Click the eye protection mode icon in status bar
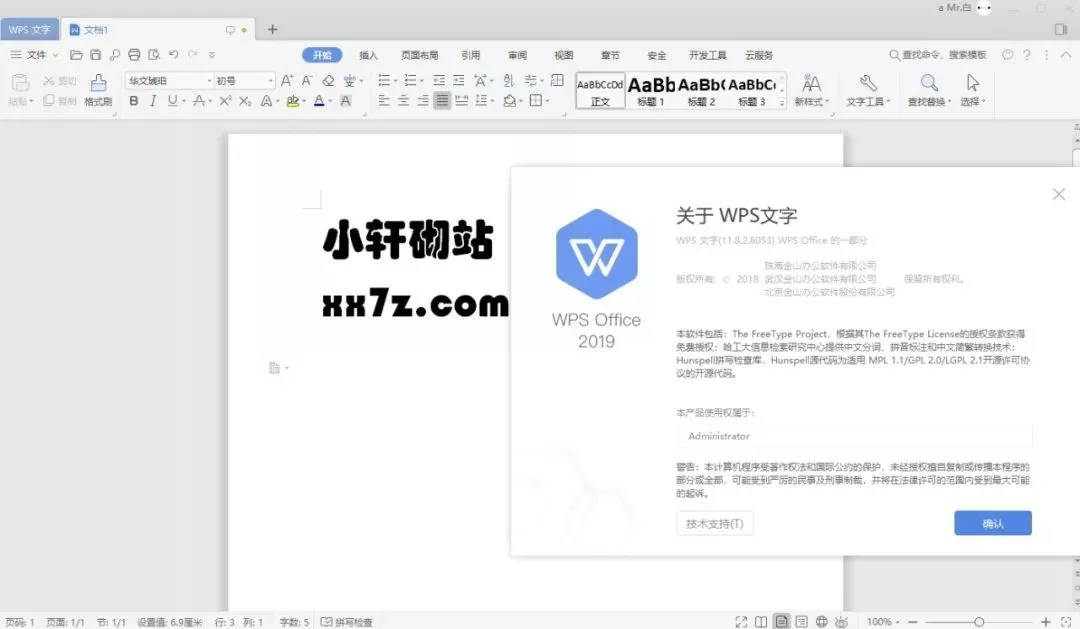The image size is (1080, 629). [842, 621]
